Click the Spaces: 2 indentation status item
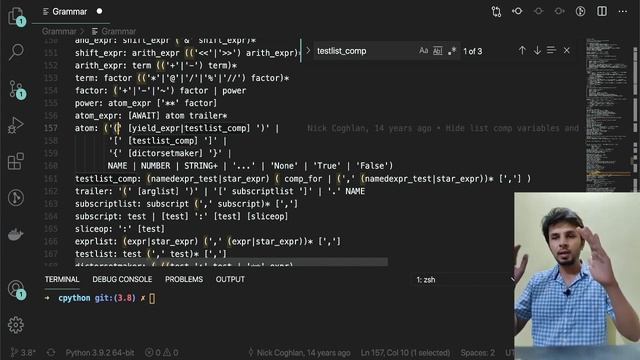 click(477, 353)
